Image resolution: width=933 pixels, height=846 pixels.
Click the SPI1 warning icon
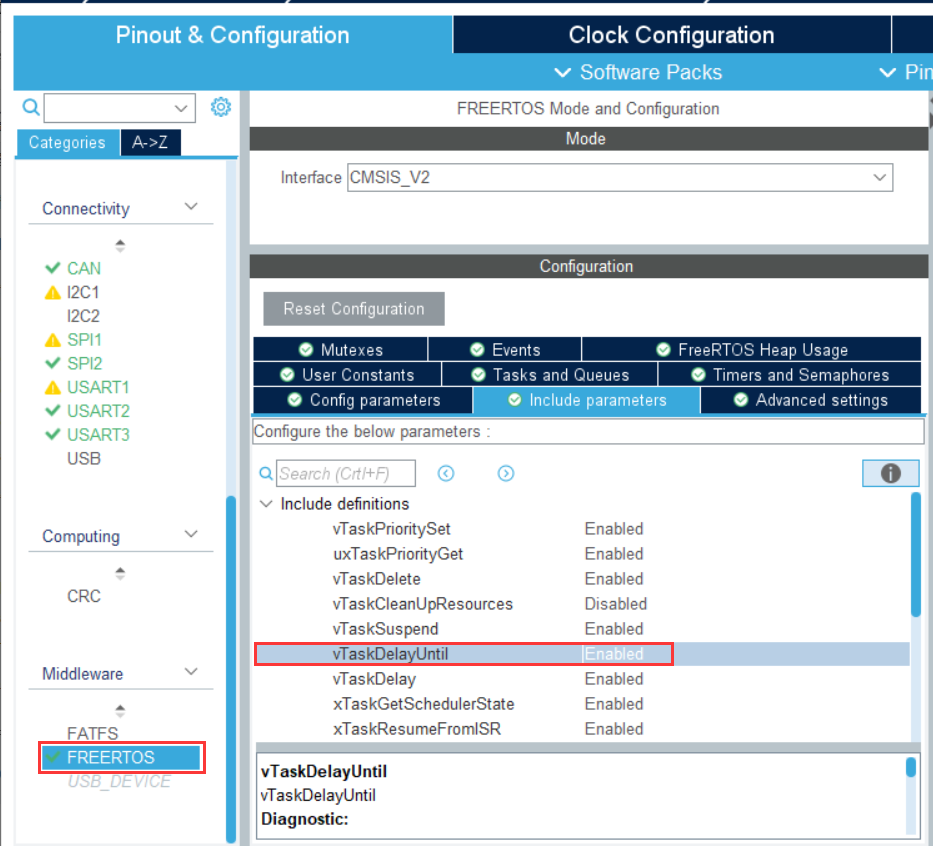(x=53, y=340)
